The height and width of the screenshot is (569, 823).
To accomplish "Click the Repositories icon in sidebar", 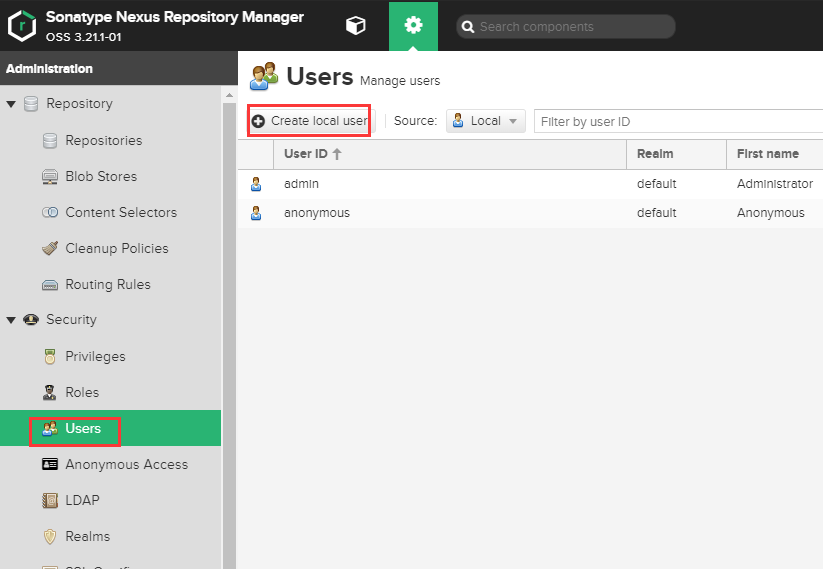I will click(50, 141).
